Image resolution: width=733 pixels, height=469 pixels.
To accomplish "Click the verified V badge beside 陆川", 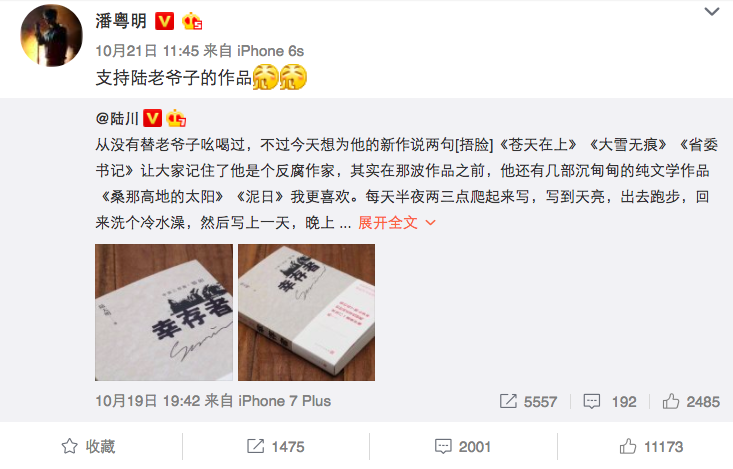I will tap(152, 118).
